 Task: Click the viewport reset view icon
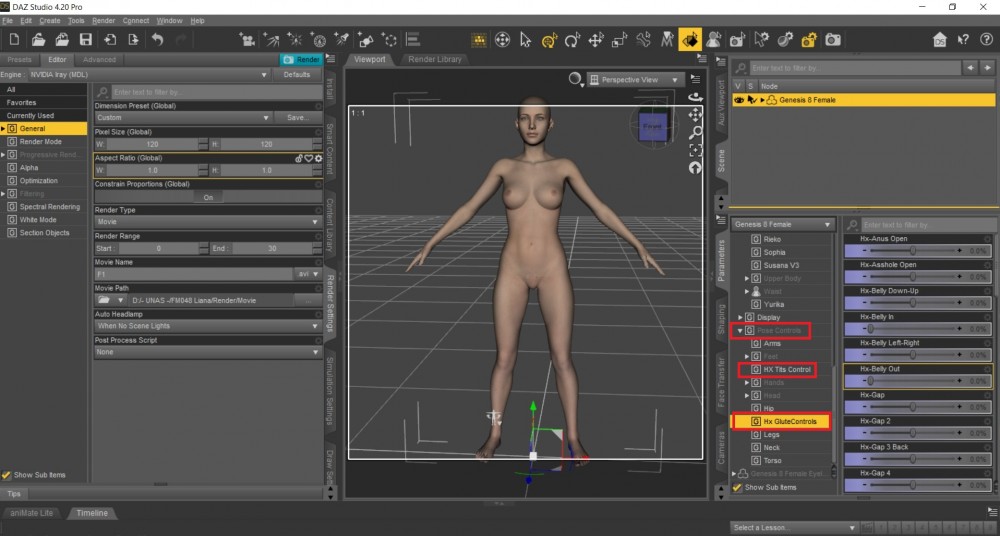click(695, 167)
